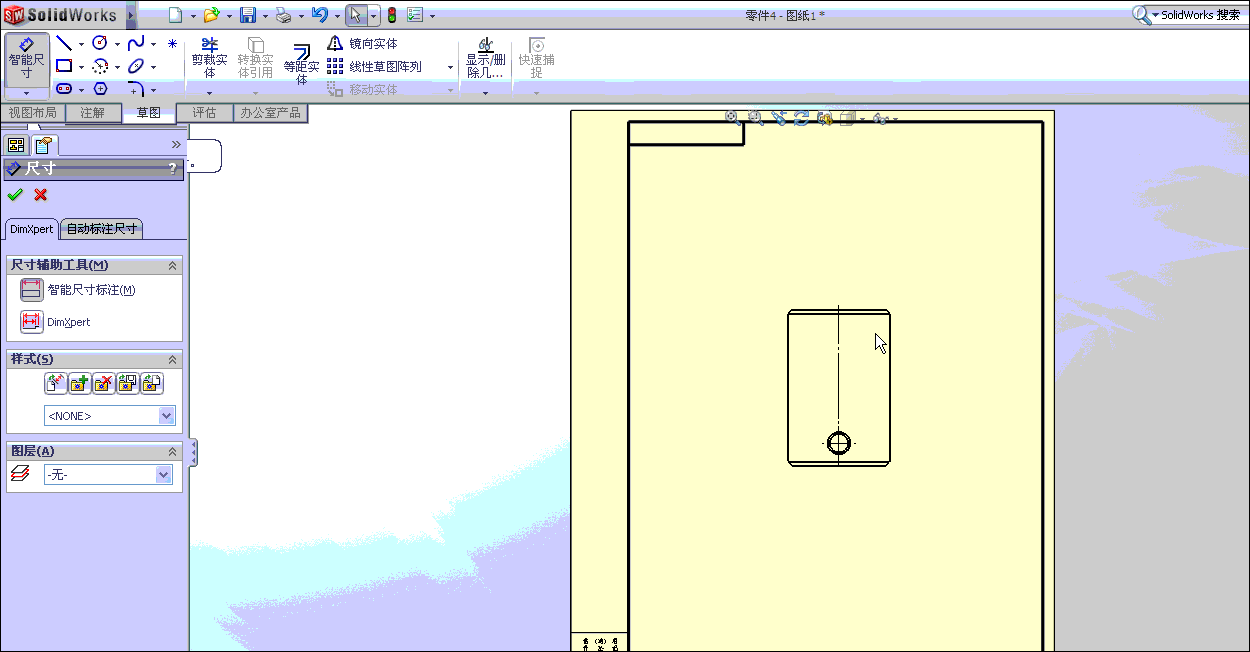Click Zoom to Area in view toolbar
1250x652 pixels.
pyautogui.click(x=756, y=118)
